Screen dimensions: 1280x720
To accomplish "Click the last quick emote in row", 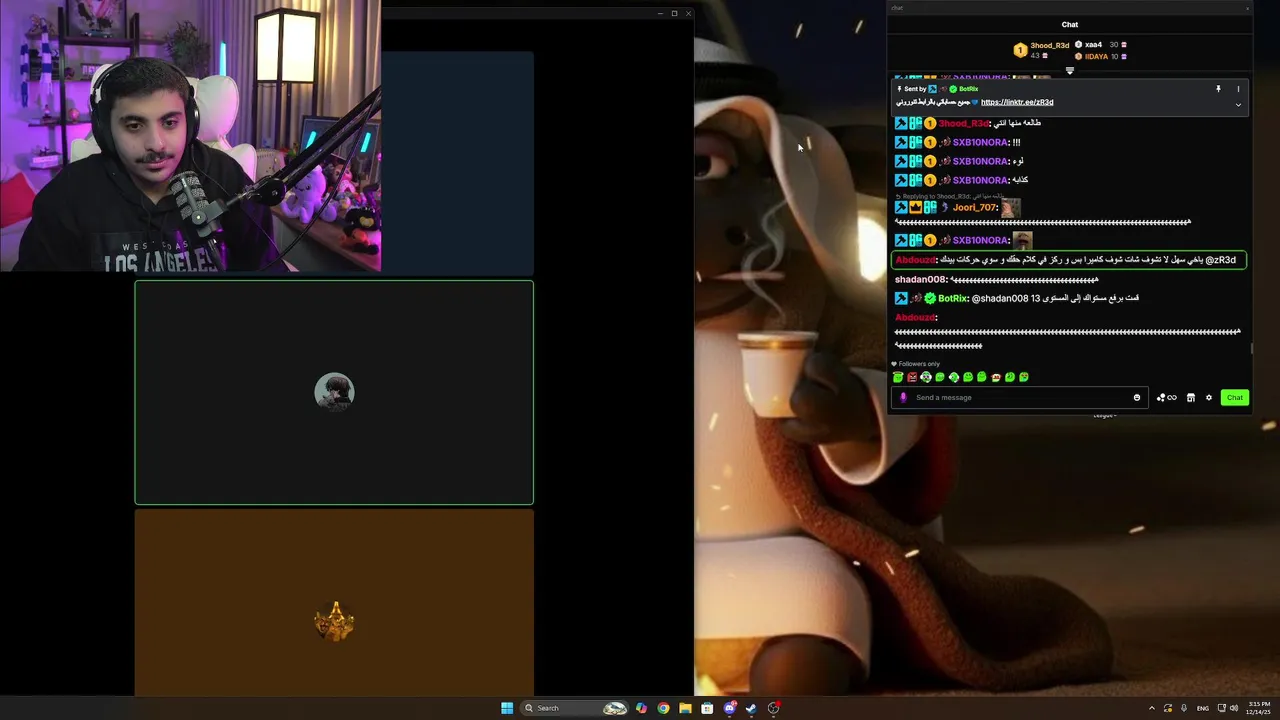I will [x=1024, y=377].
